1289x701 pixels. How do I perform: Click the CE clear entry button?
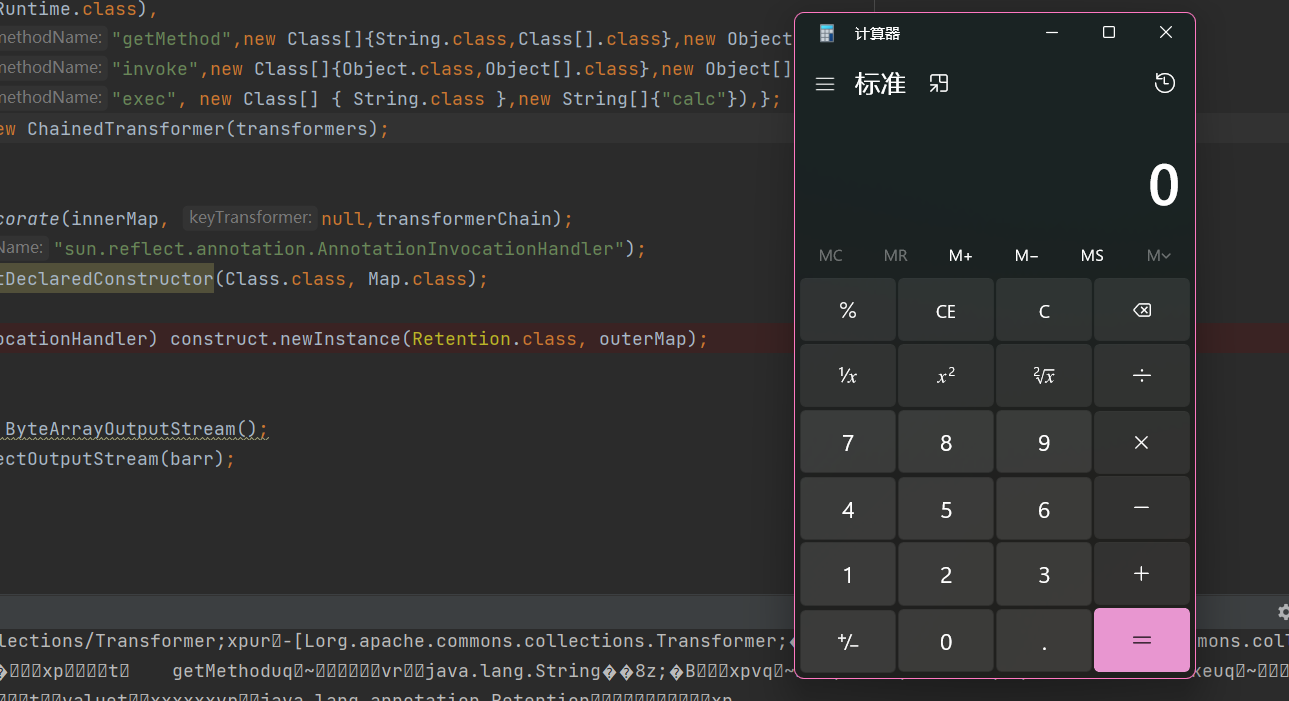coord(945,311)
